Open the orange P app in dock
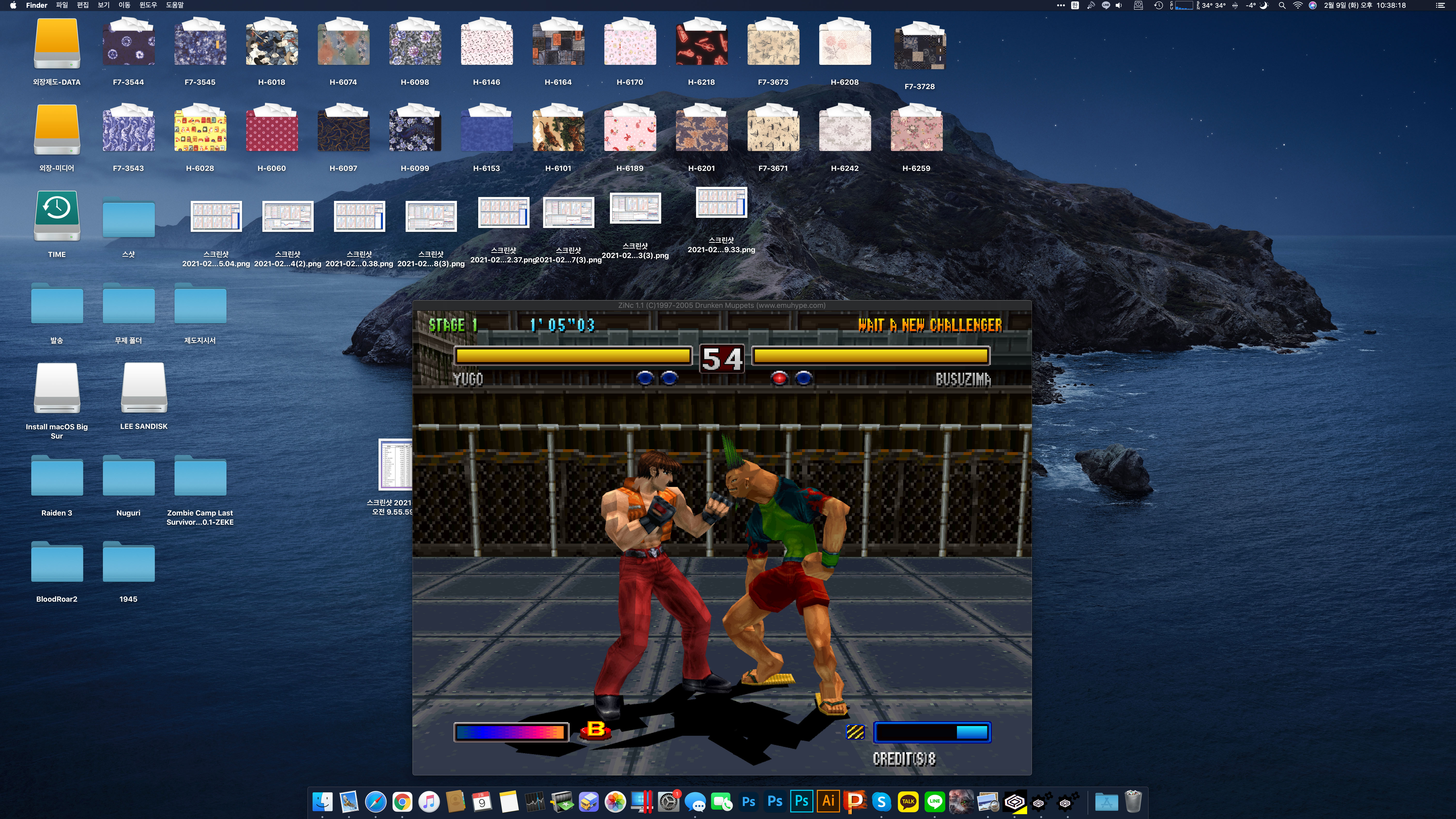 tap(855, 802)
